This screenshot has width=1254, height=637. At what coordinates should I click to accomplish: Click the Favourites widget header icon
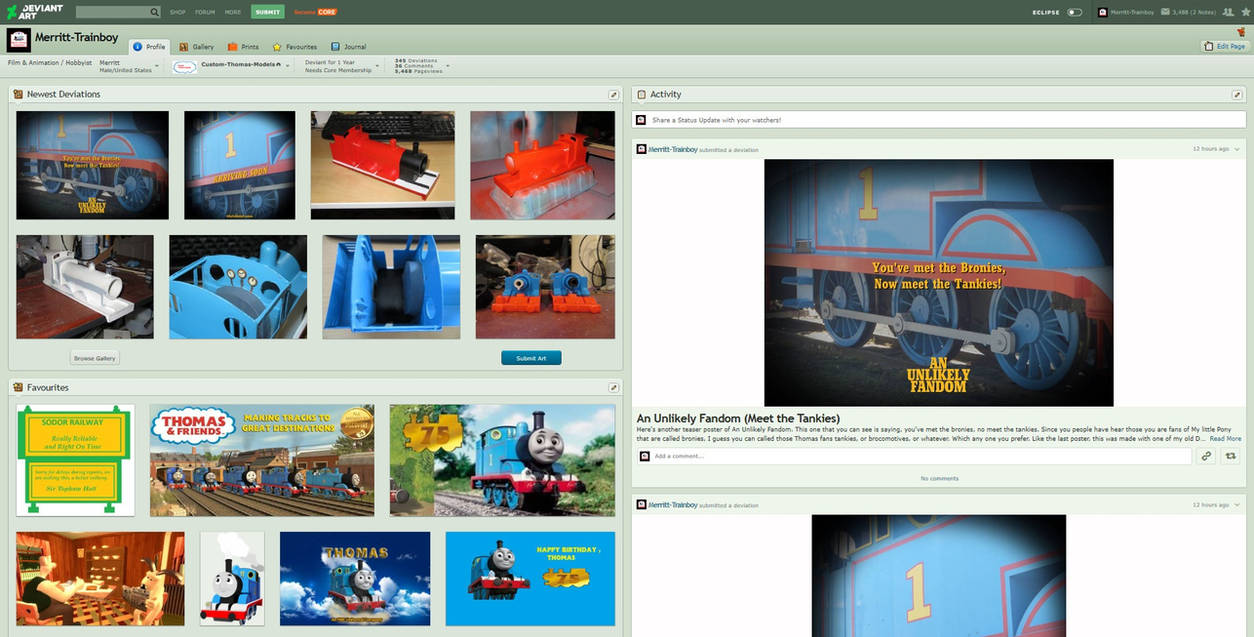coord(18,387)
